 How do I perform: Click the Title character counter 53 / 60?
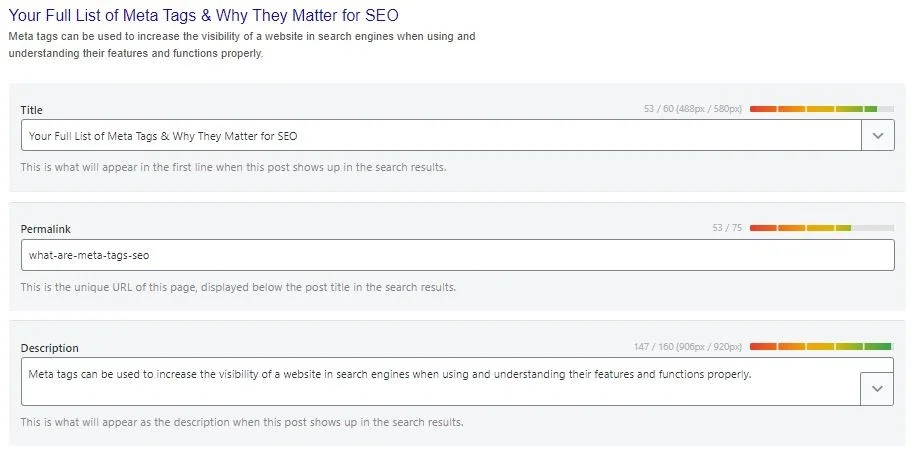(x=693, y=109)
